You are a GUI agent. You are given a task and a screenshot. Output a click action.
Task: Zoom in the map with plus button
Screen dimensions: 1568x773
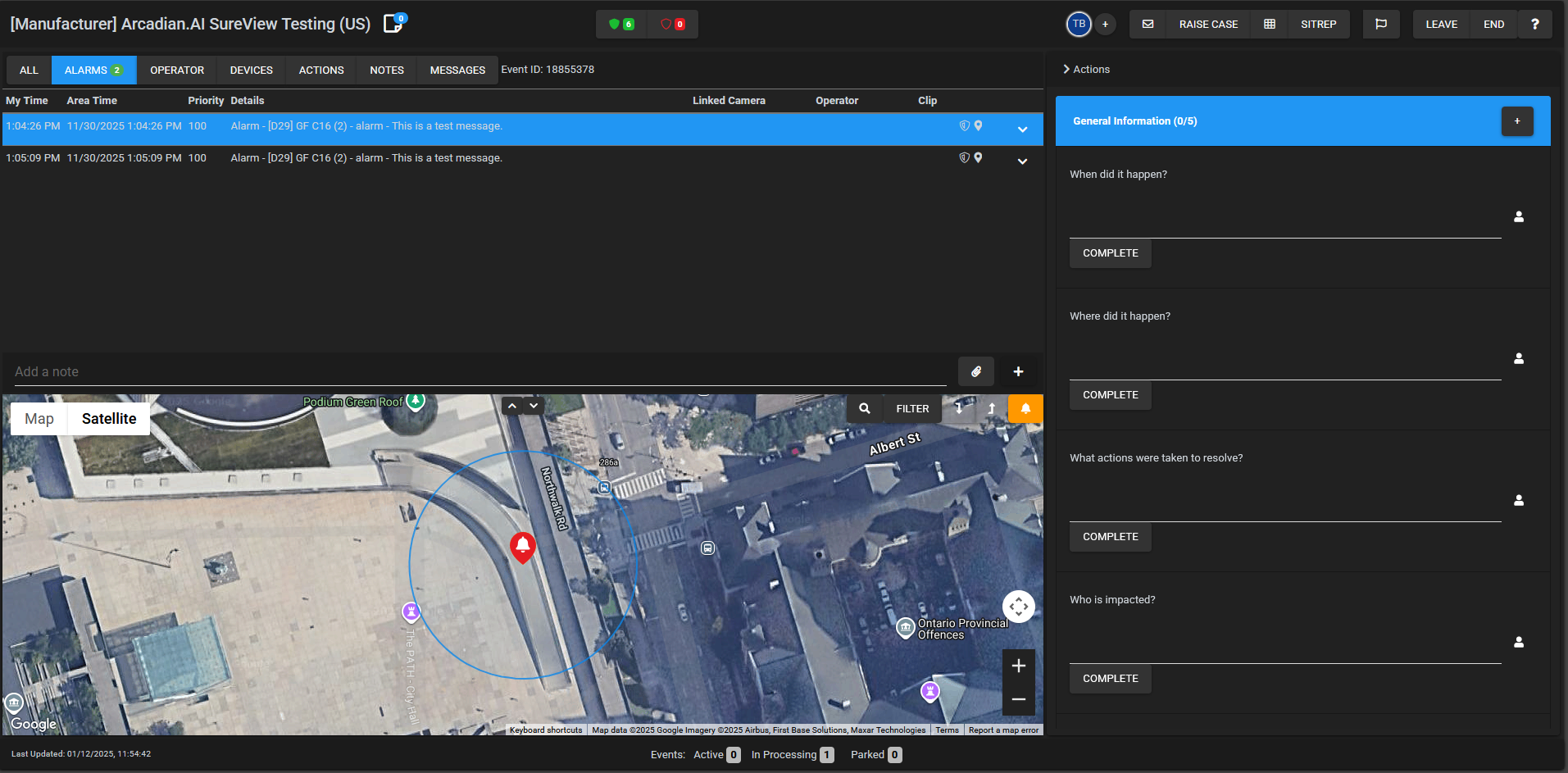pyautogui.click(x=1018, y=666)
